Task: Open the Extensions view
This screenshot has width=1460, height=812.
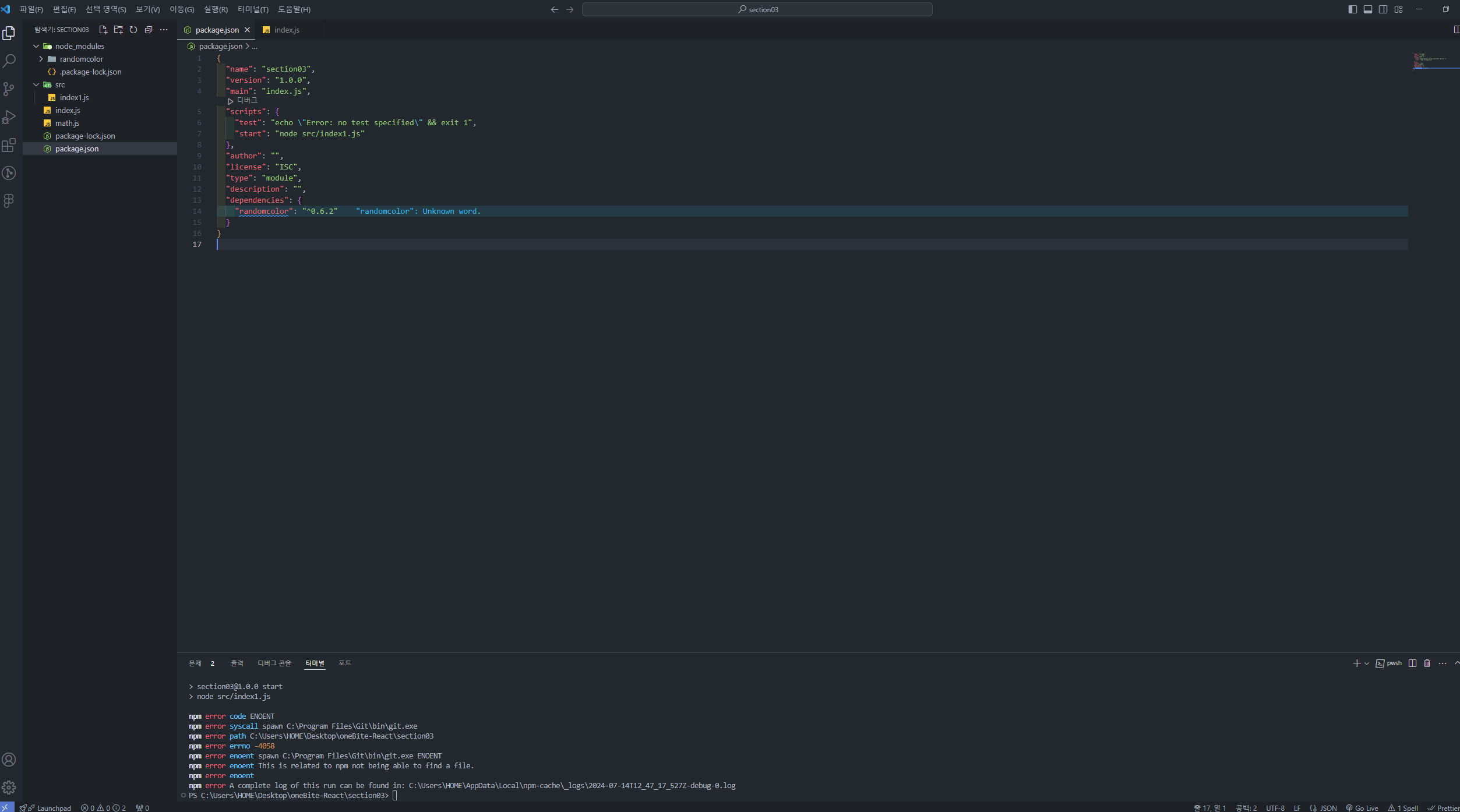Action: click(9, 145)
